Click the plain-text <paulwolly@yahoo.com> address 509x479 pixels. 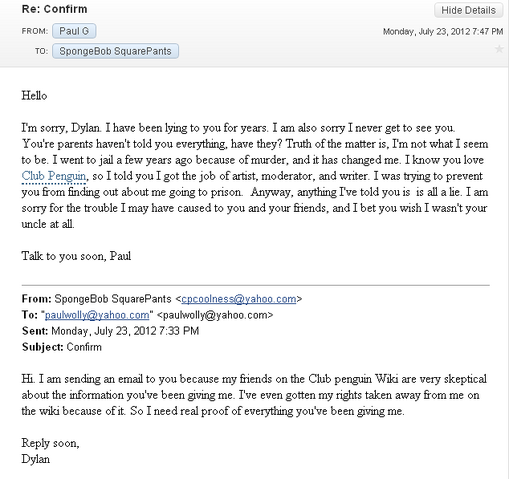215,315
